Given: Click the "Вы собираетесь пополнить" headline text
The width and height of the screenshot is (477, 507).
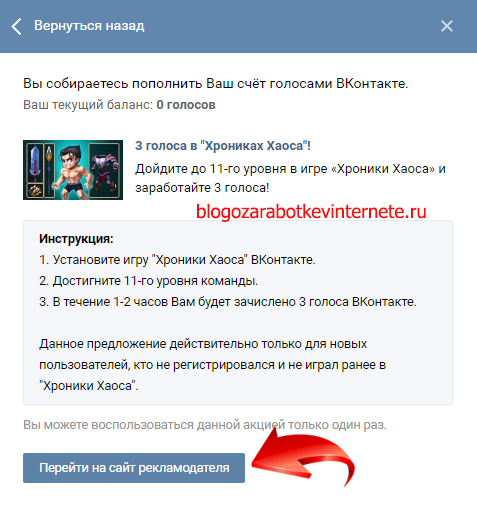Looking at the screenshot, I should tap(216, 83).
